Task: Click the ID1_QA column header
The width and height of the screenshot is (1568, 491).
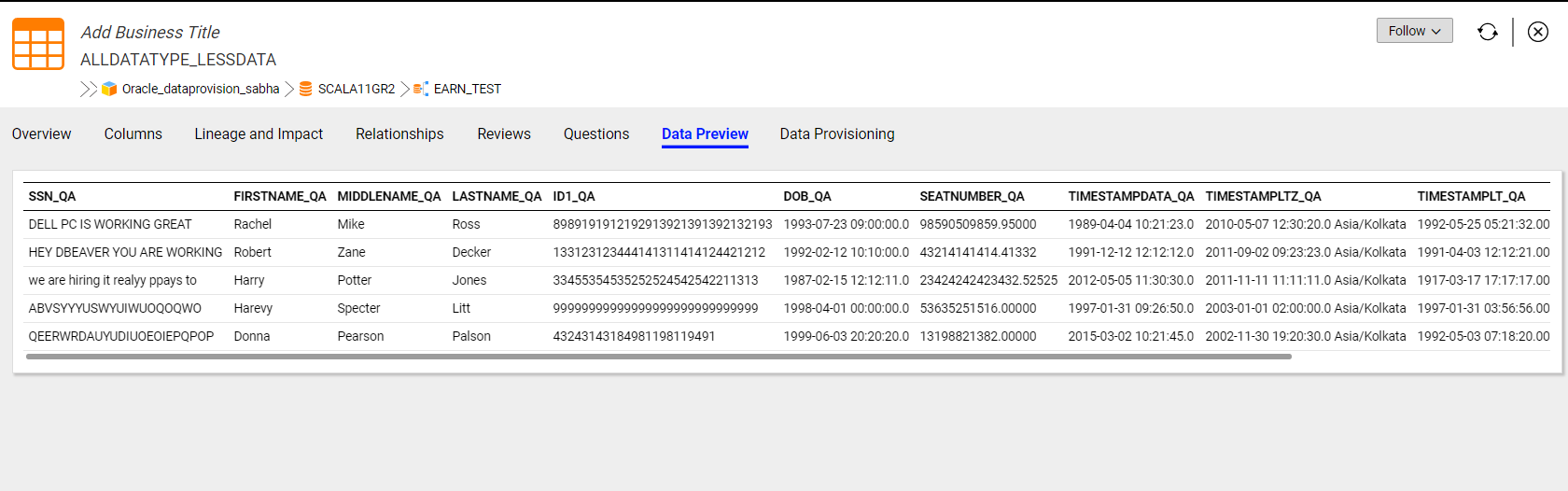Action: [x=574, y=196]
